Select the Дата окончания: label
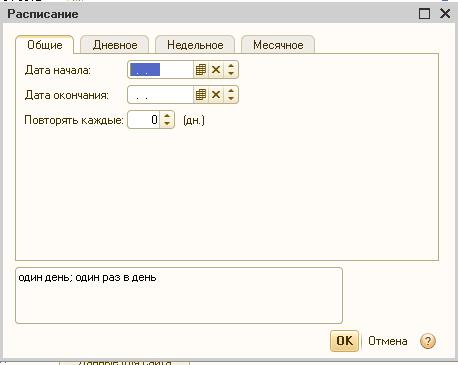 (67, 95)
